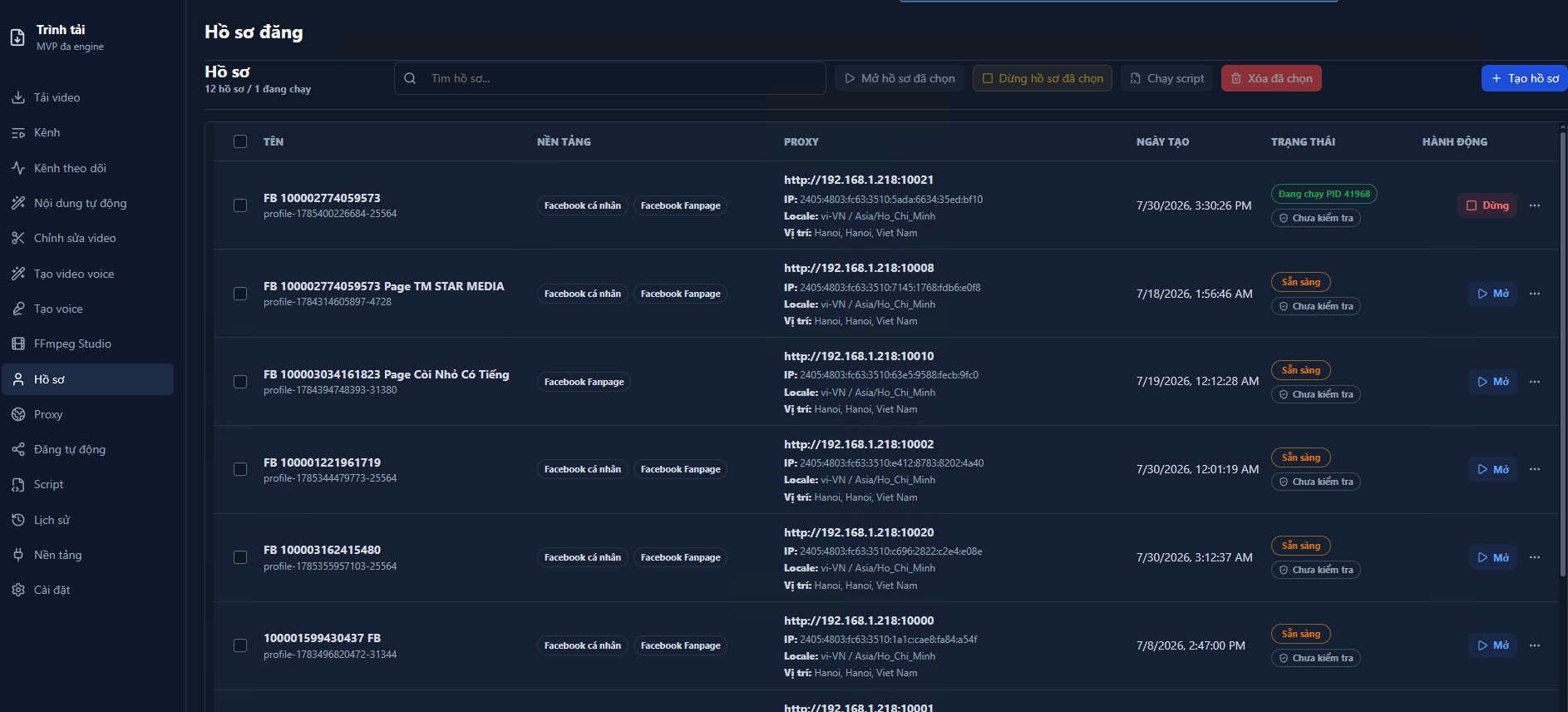Click profile name FB 100003162415480
Screen dimensions: 1568x712
pos(322,550)
